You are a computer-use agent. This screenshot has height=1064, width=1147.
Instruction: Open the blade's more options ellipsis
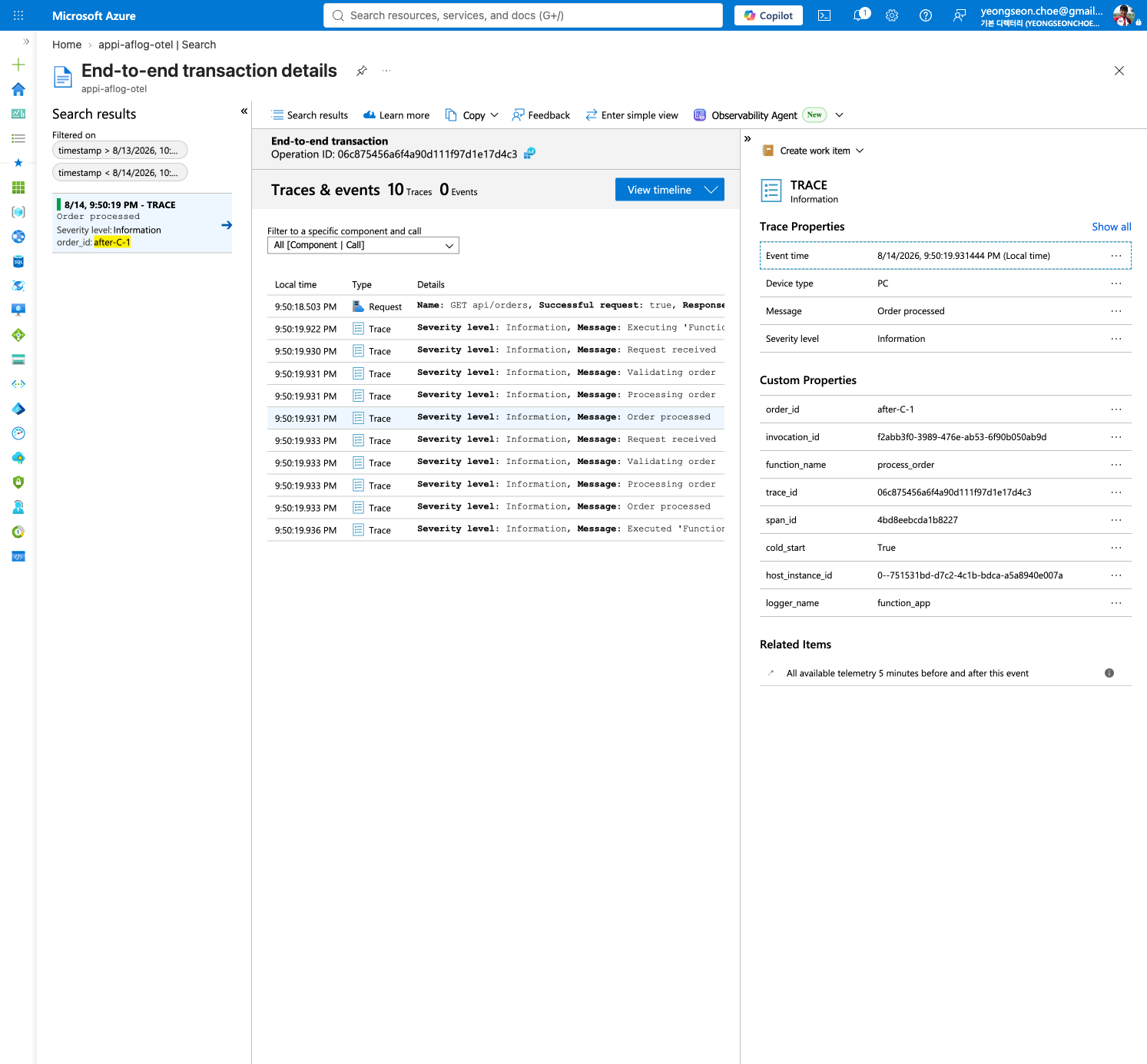[386, 71]
